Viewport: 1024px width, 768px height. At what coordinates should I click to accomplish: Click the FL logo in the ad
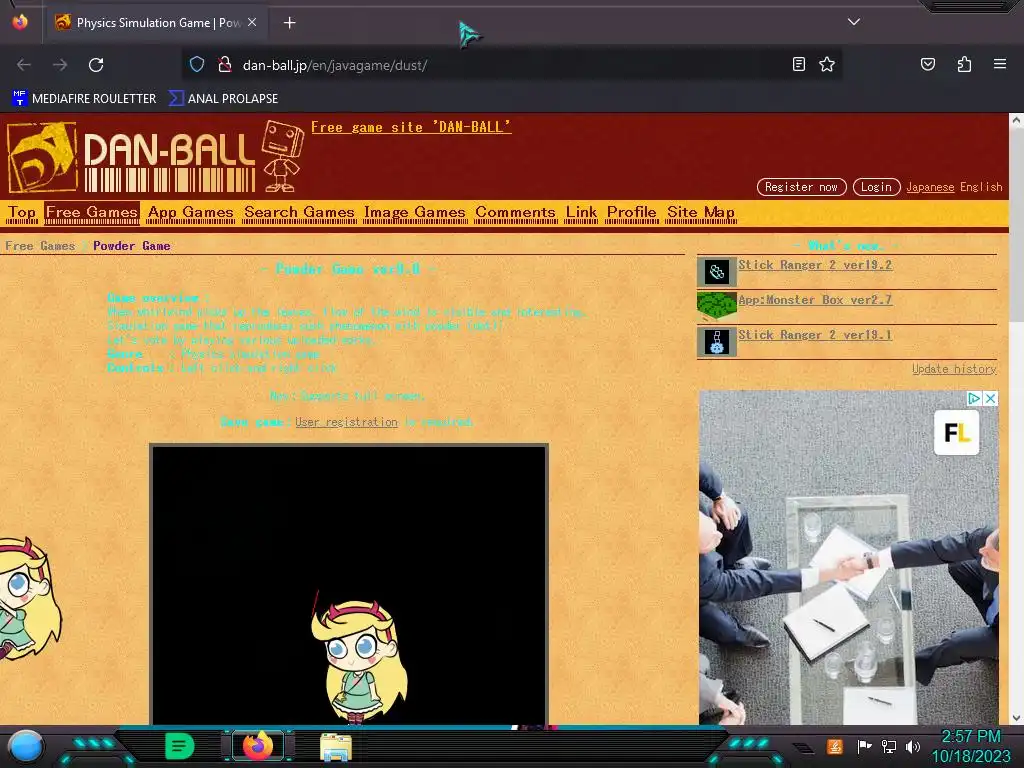pyautogui.click(x=957, y=432)
